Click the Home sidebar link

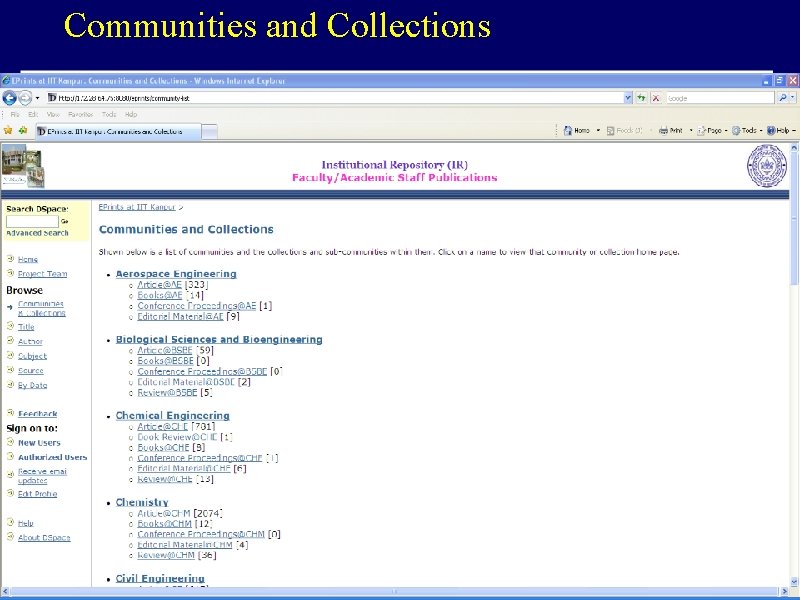pyautogui.click(x=28, y=259)
